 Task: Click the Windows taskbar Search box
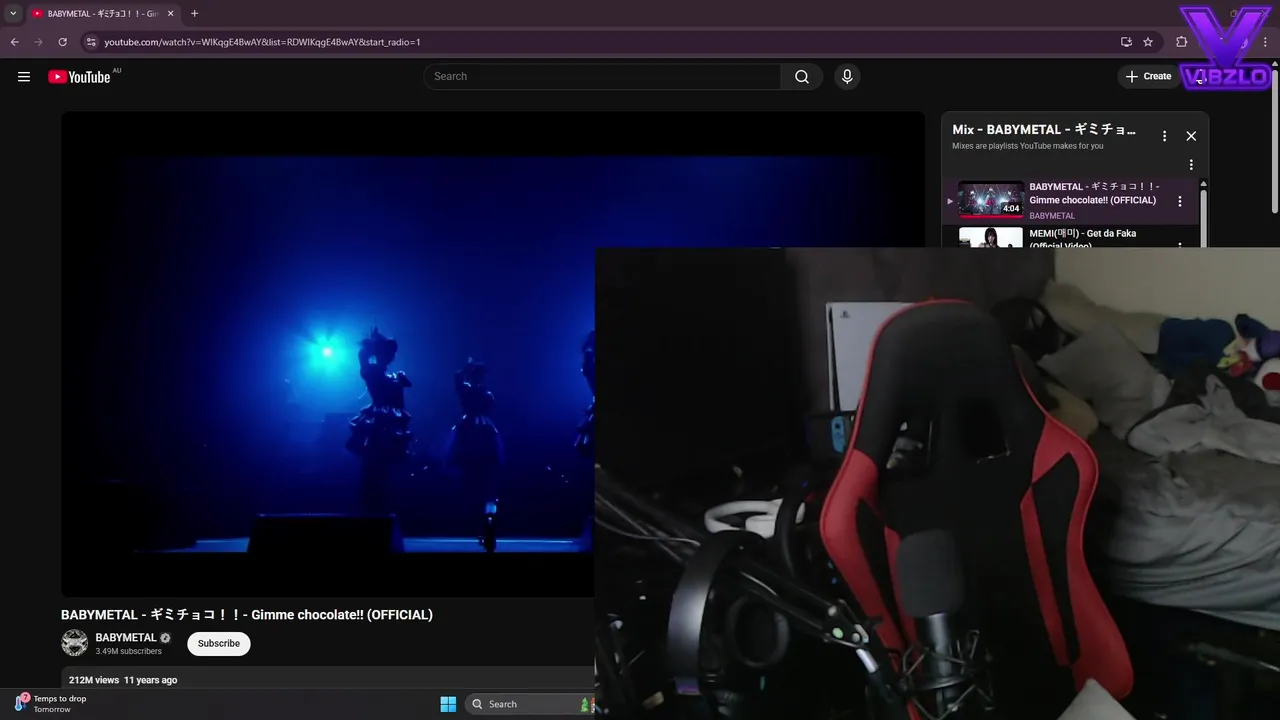(530, 704)
